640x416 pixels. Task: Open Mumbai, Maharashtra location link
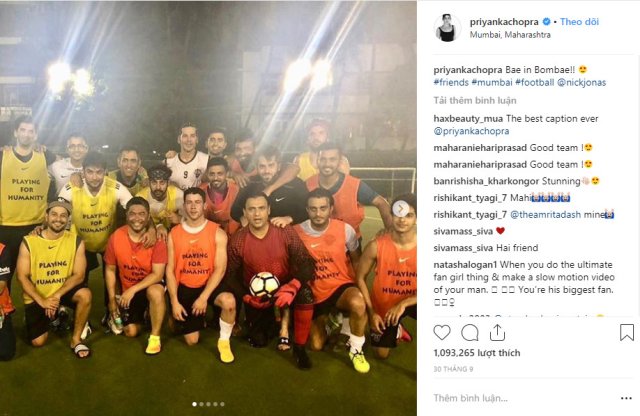(510, 35)
